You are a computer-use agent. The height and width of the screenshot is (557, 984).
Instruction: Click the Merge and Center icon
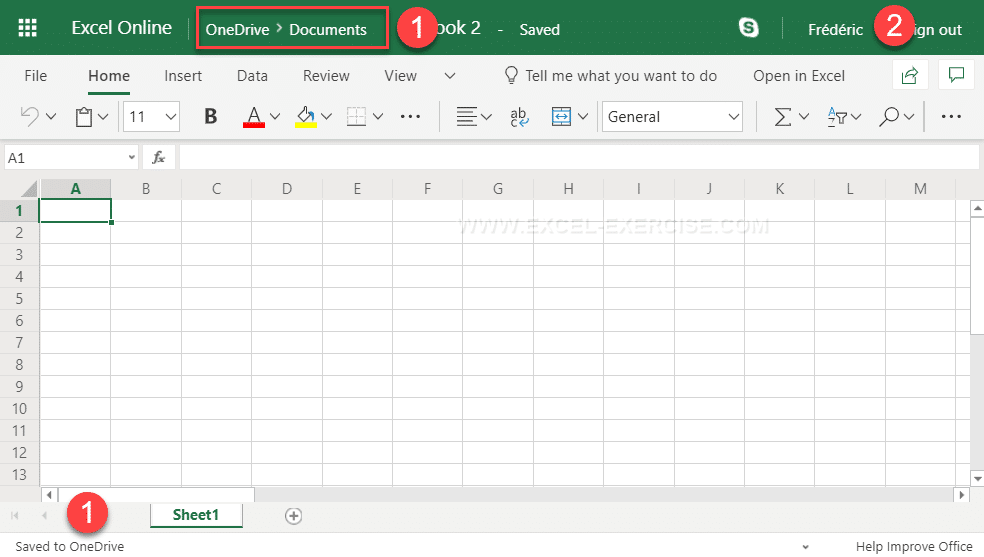561,117
